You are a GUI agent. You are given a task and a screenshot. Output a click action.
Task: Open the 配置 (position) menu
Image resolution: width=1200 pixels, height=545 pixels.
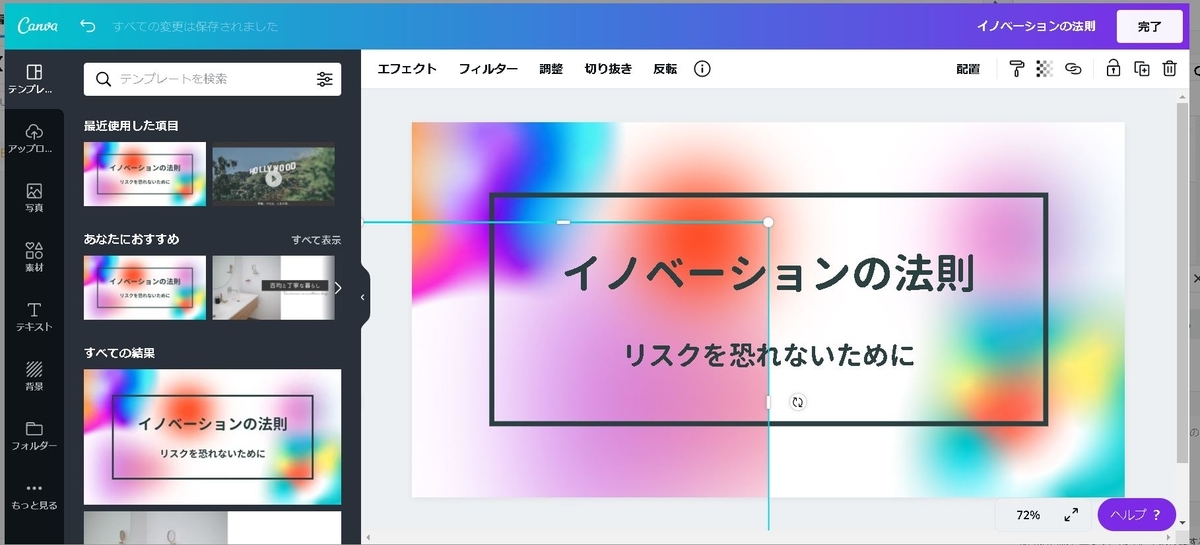click(968, 69)
